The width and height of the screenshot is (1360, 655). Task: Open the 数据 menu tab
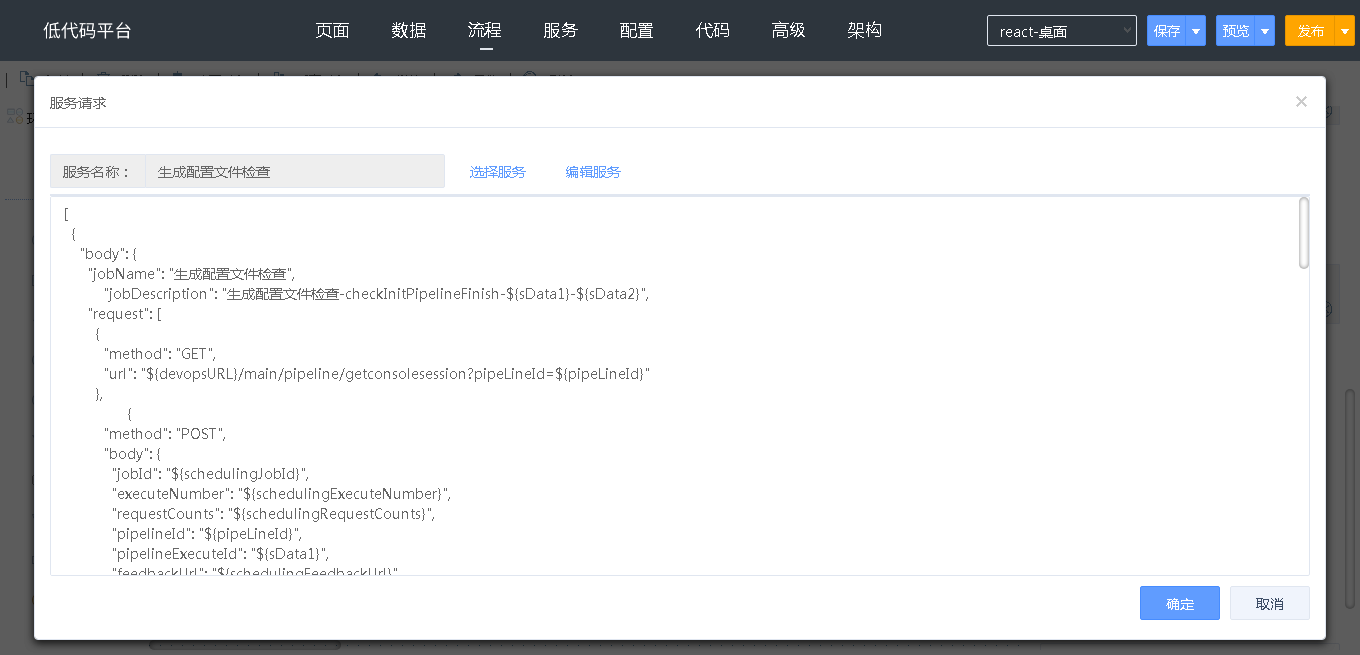point(409,30)
